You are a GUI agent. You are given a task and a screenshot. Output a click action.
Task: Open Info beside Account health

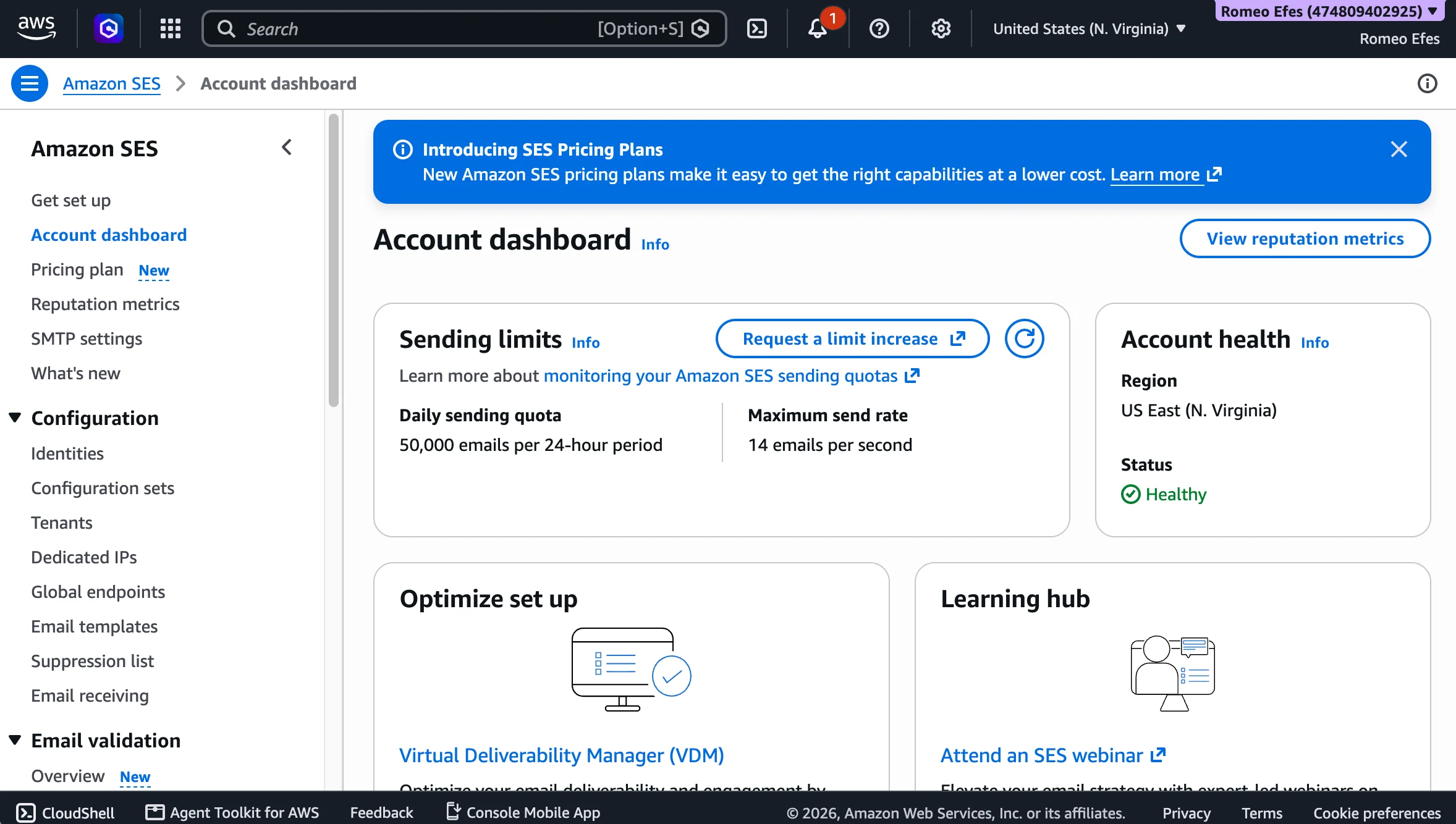(x=1315, y=343)
